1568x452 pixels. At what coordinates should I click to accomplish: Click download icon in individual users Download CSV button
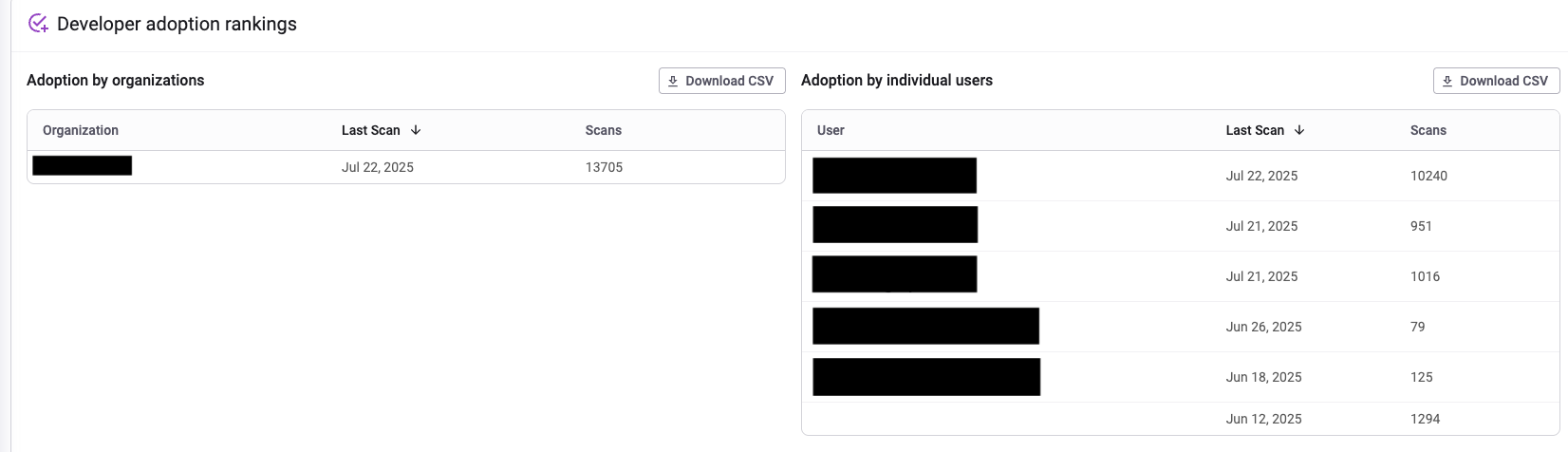pos(1447,82)
